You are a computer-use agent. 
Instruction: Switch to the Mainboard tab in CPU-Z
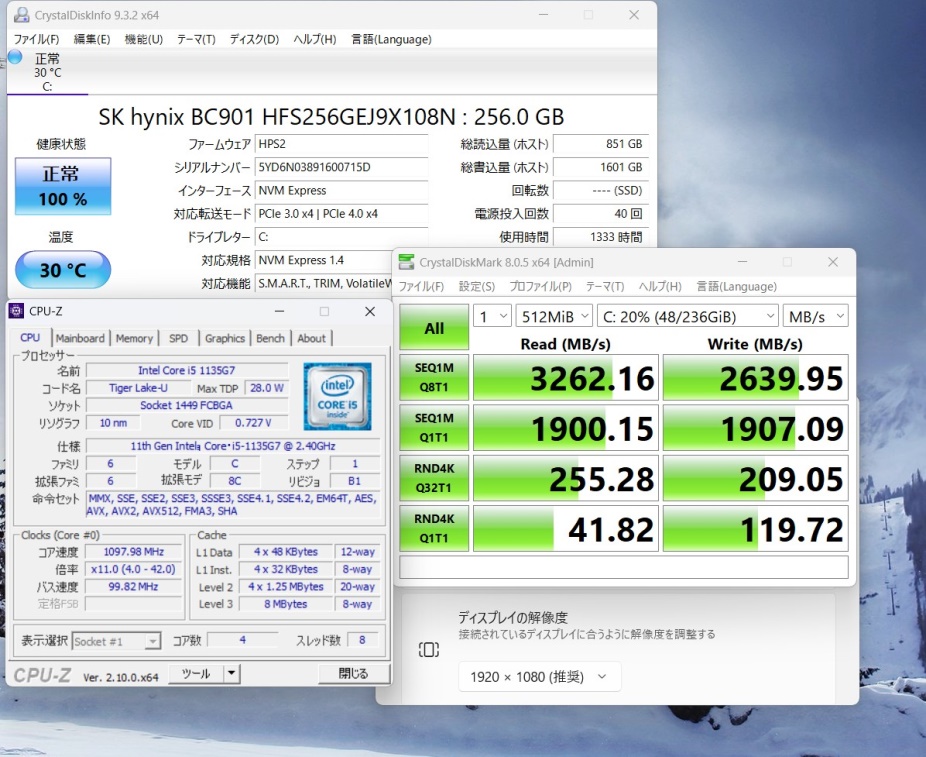80,338
